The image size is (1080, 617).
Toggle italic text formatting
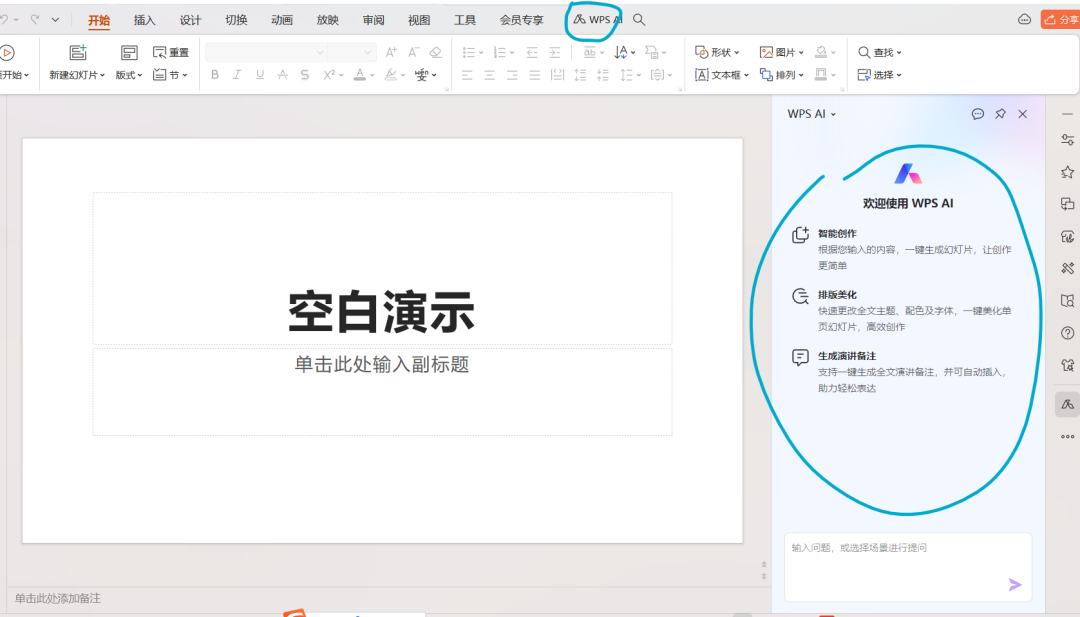(x=237, y=75)
